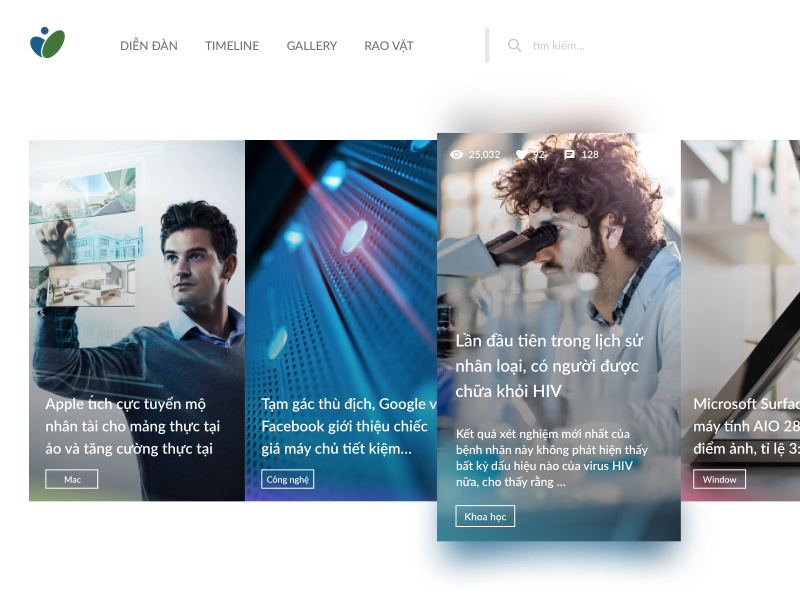Select the Công nghệ category tag
The width and height of the screenshot is (800, 600).
pos(288,479)
